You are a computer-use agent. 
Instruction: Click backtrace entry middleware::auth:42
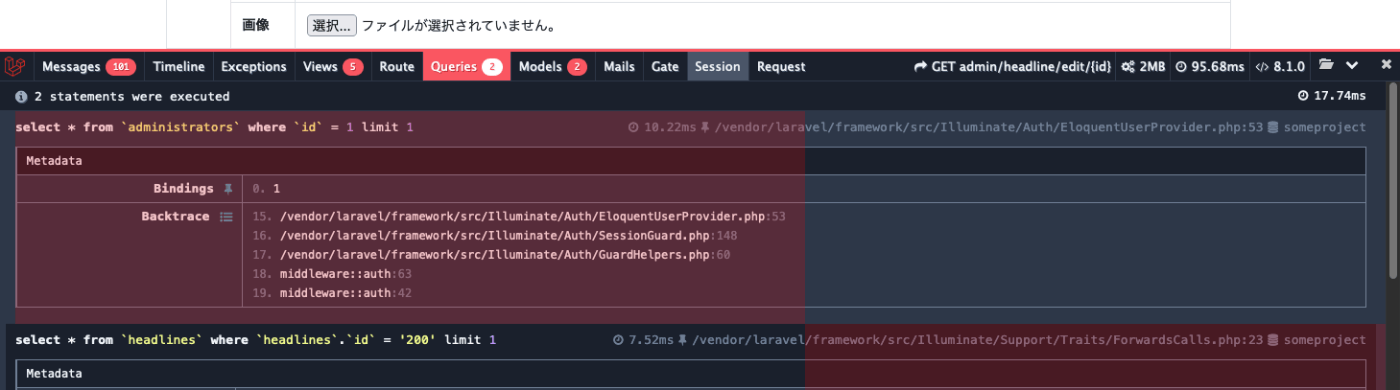coord(332,293)
